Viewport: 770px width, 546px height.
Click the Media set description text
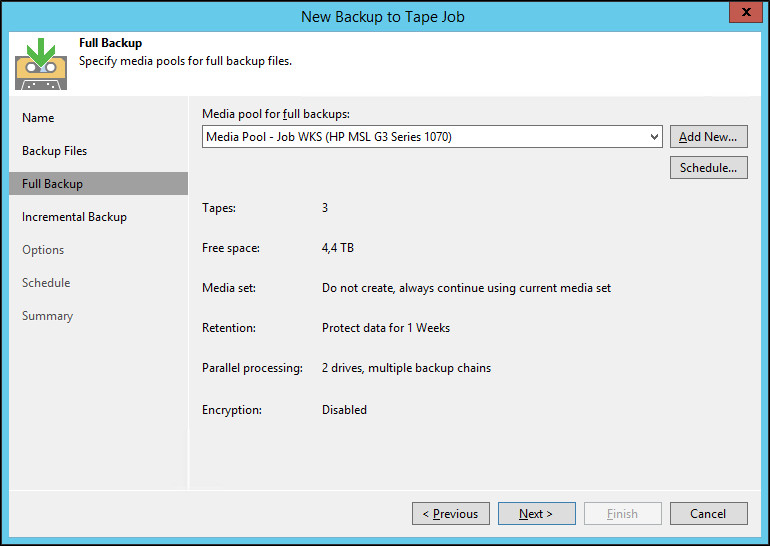click(x=466, y=288)
